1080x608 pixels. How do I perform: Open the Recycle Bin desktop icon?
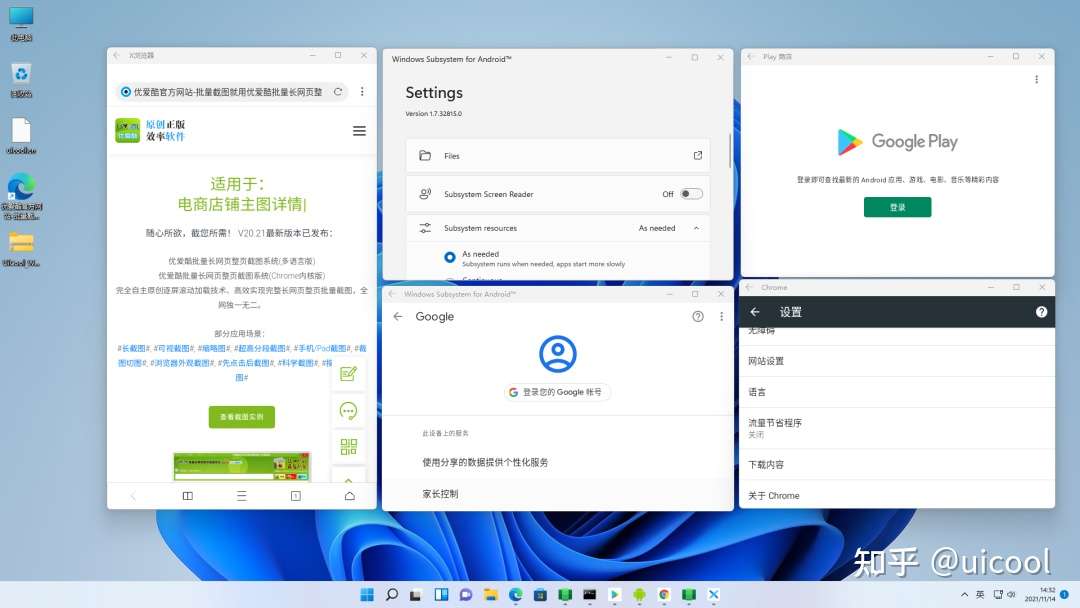21,80
